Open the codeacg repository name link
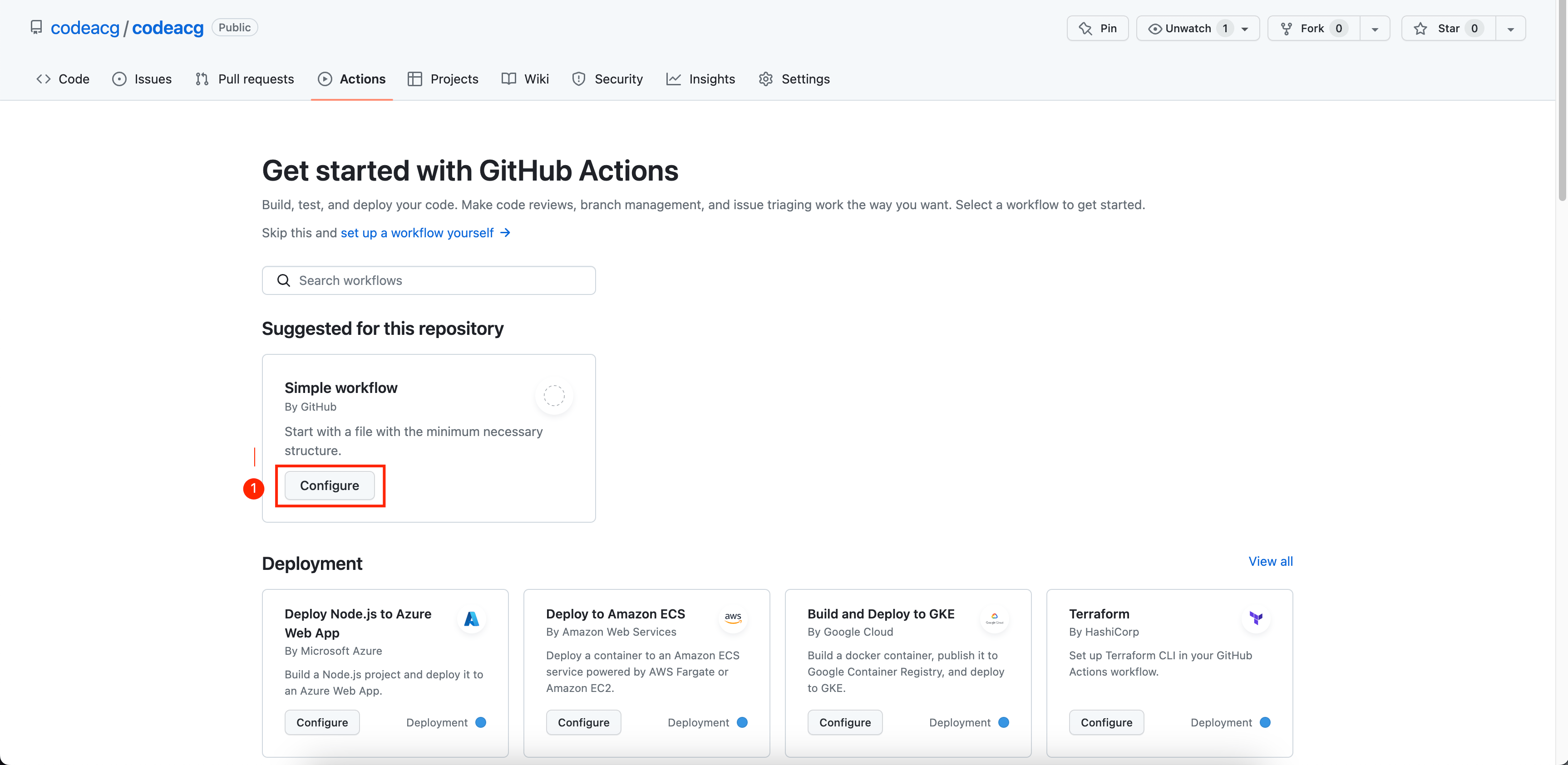The width and height of the screenshot is (1568, 765). (x=168, y=28)
